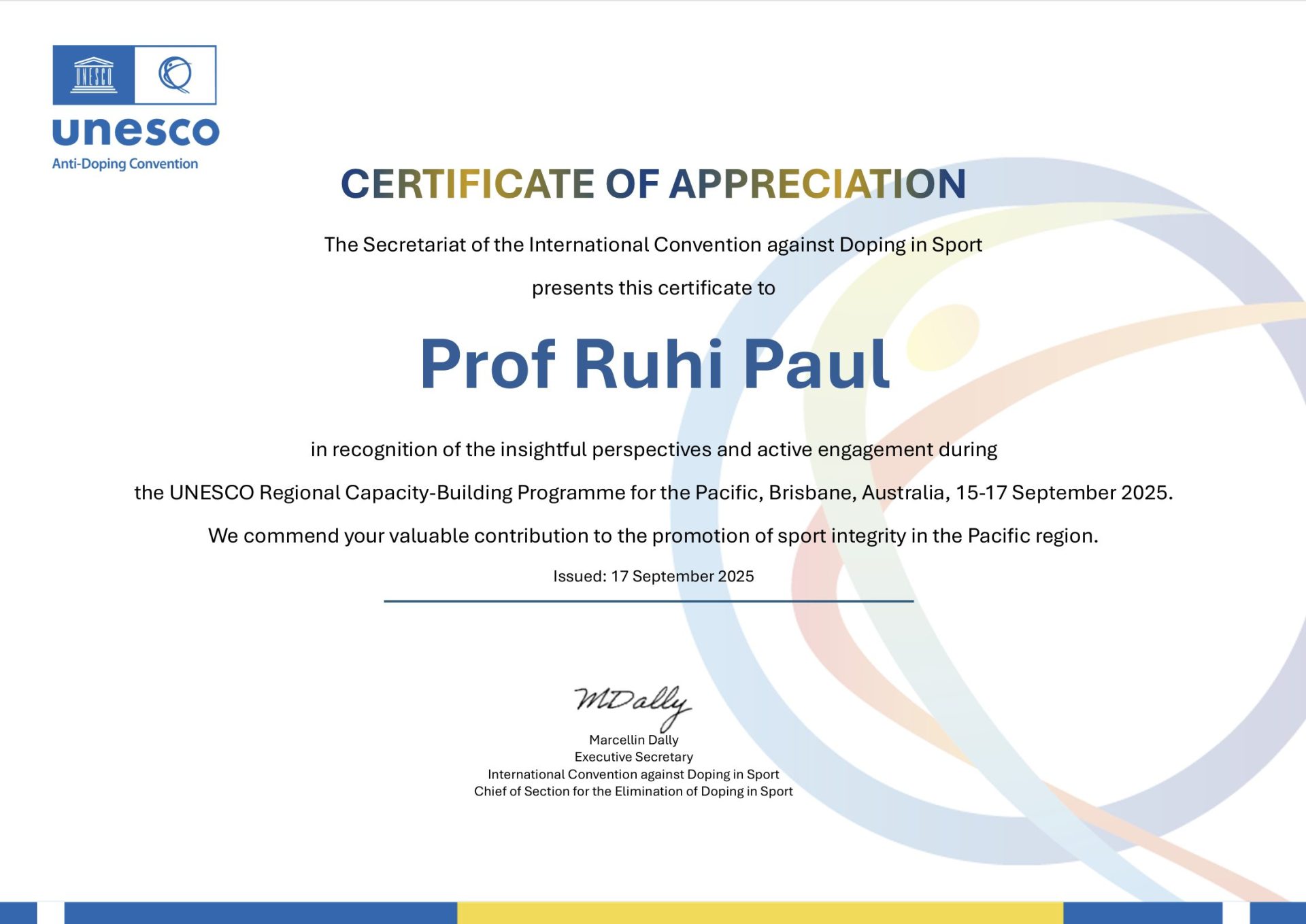Click the yellow oval in the background artwork
The width and height of the screenshot is (1306, 924).
pos(945,337)
